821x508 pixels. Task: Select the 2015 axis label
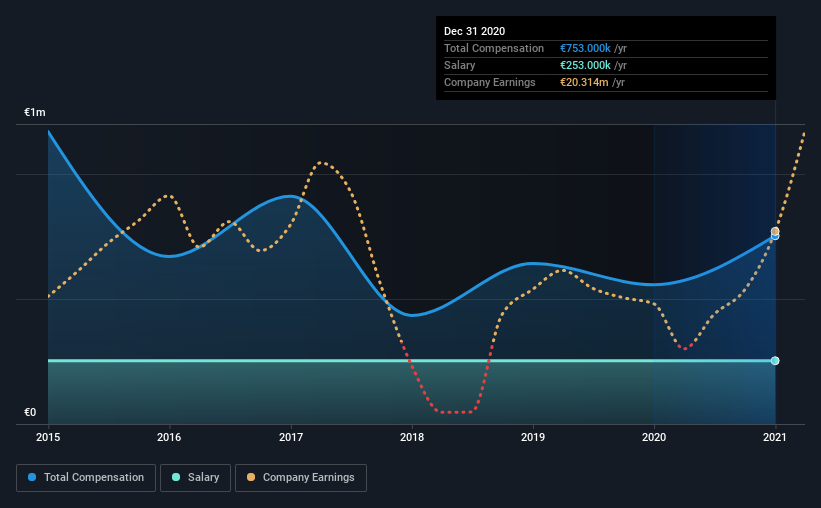coord(48,437)
